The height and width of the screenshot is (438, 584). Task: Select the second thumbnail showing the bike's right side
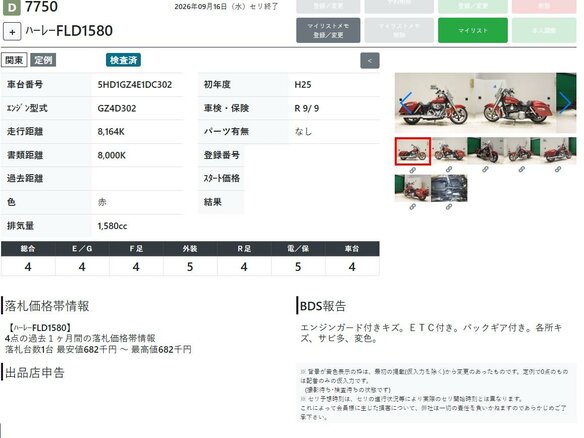point(449,151)
